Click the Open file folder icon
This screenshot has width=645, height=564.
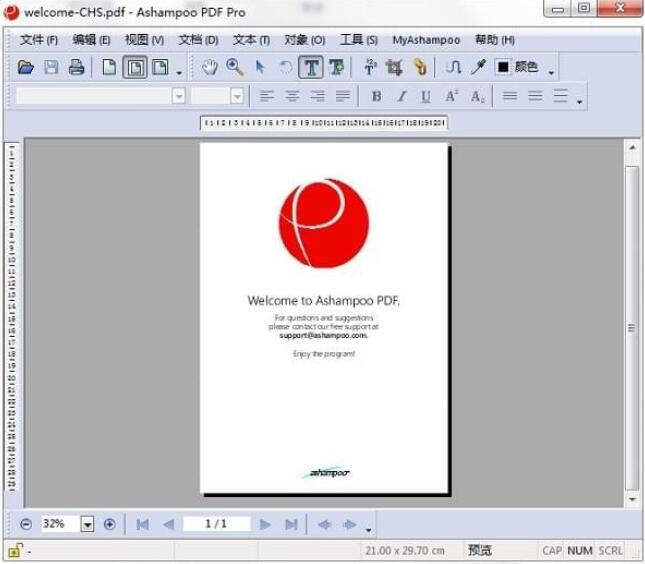point(26,68)
